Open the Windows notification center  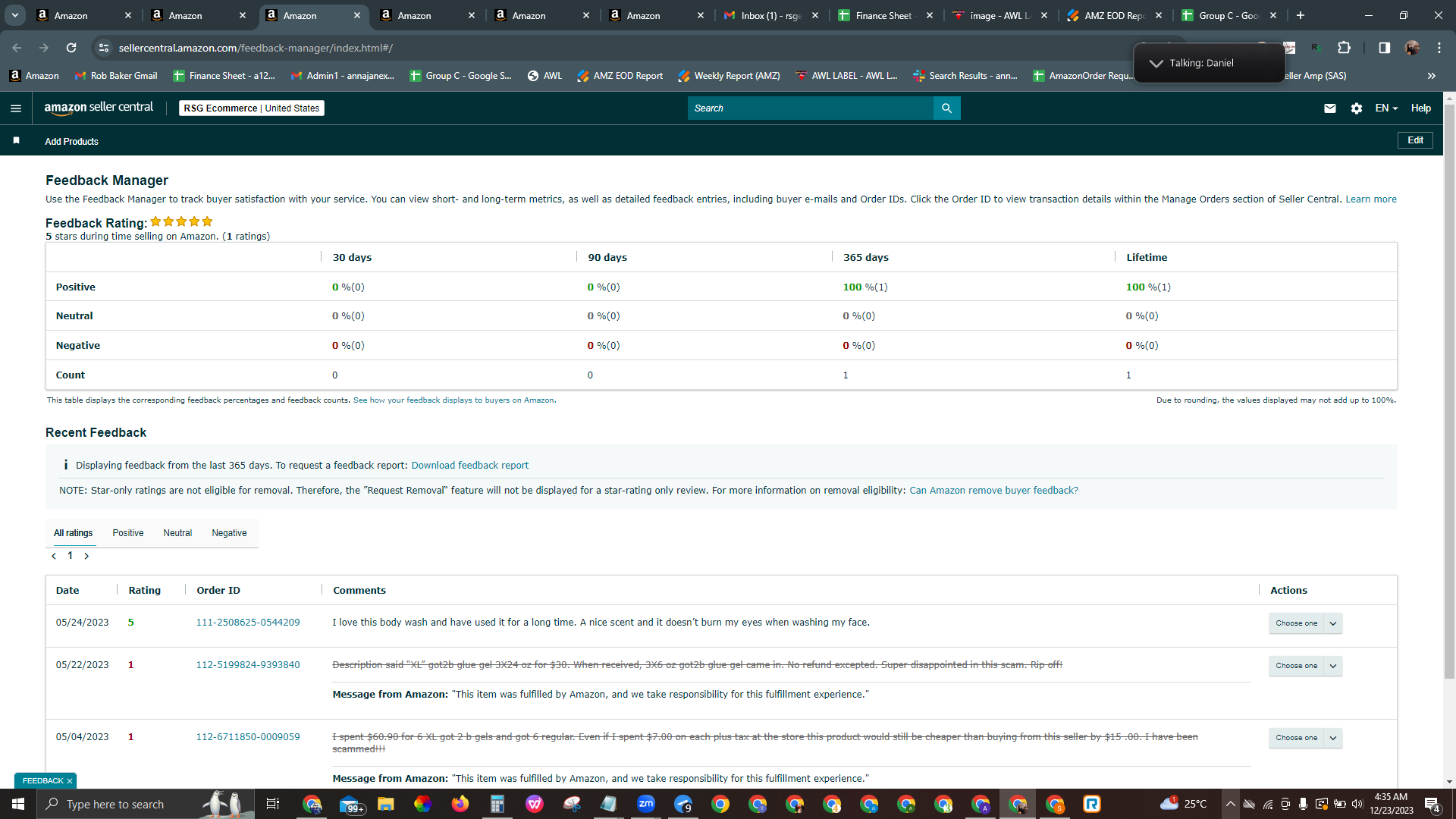tap(1432, 804)
